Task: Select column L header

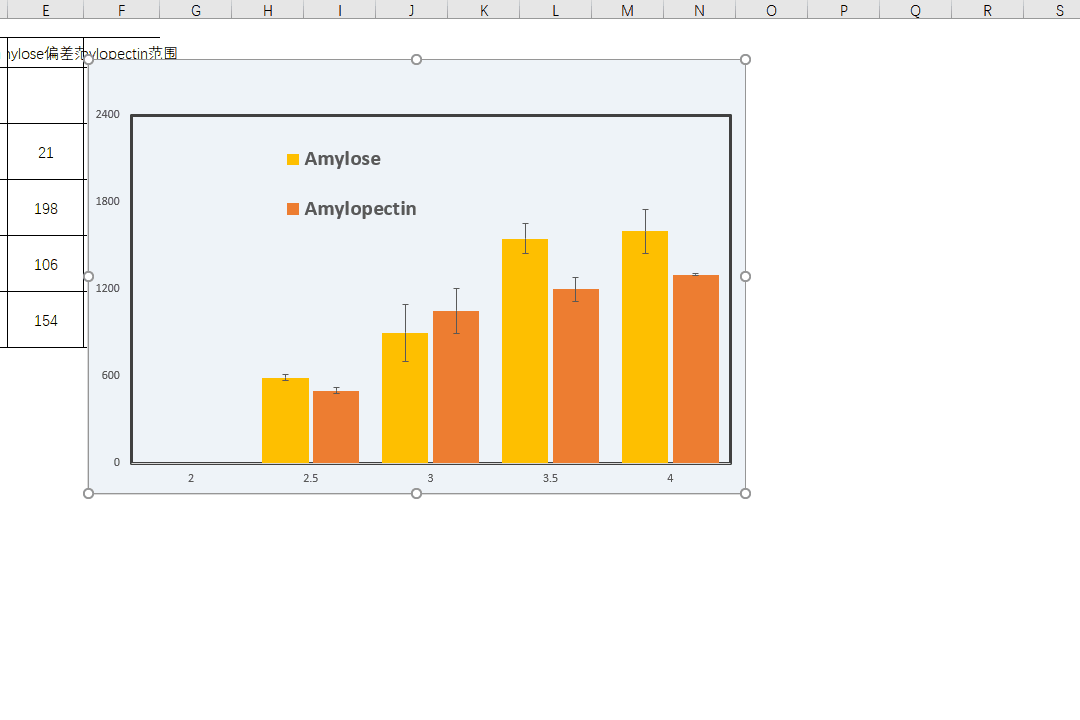Action: [x=555, y=10]
